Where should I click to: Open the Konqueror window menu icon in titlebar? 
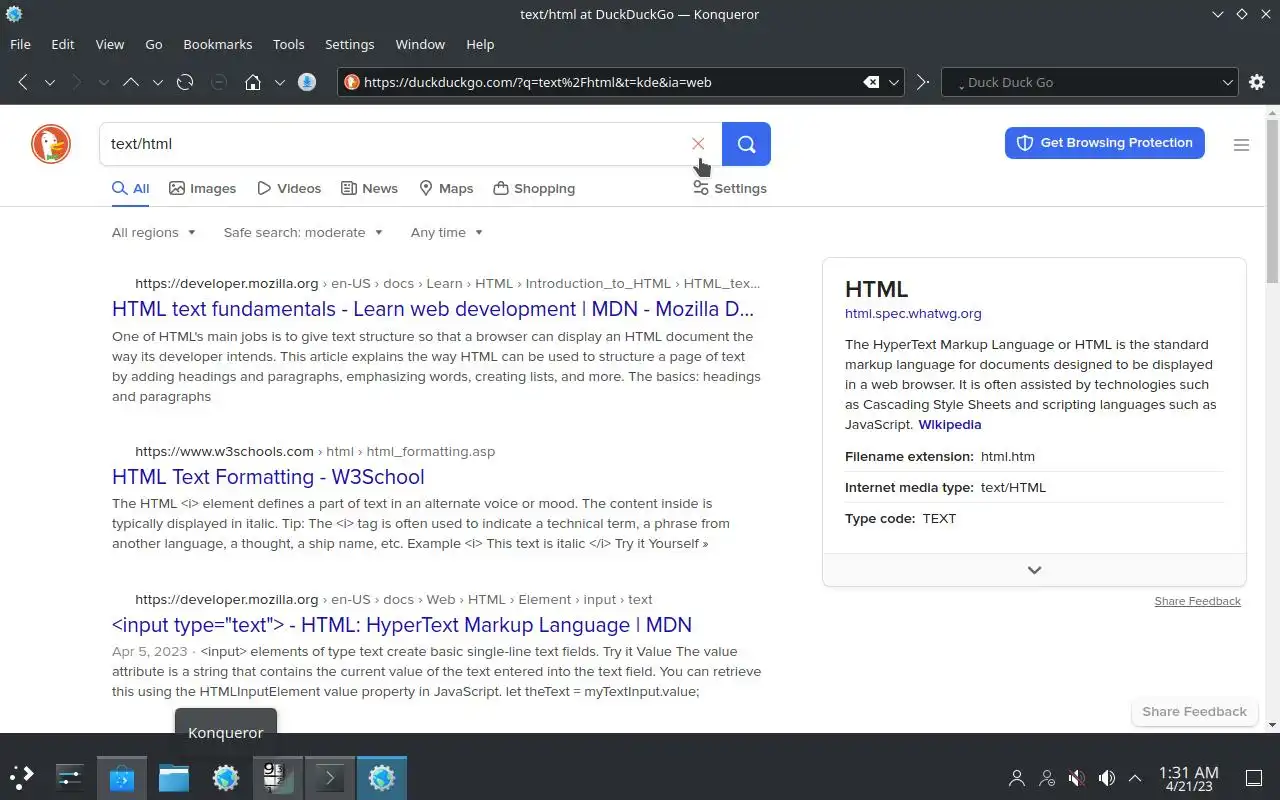point(14,14)
